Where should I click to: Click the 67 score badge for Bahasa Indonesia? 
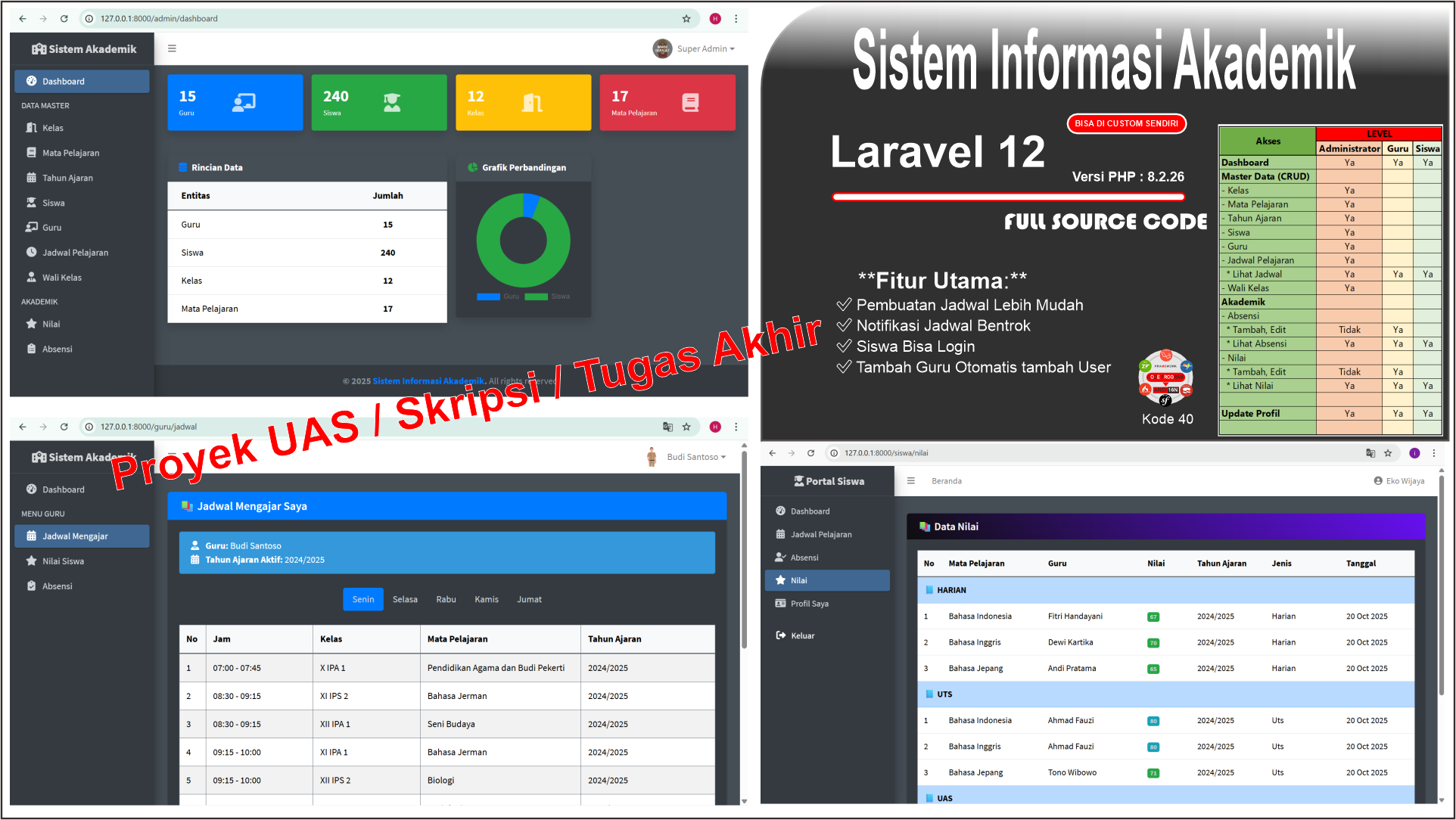pos(1153,617)
